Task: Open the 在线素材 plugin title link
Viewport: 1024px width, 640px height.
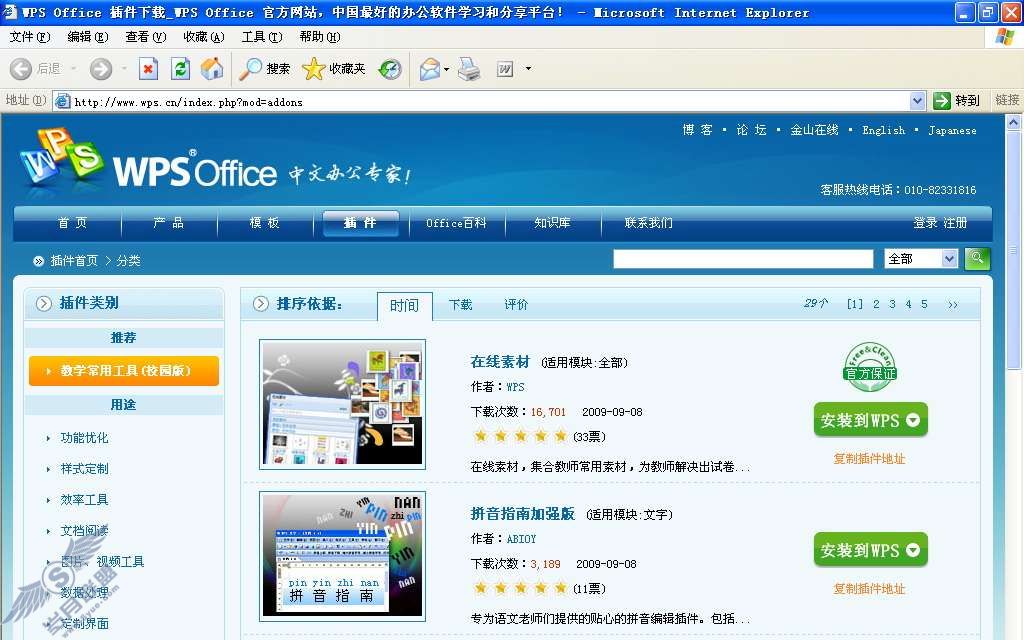Action: click(500, 362)
